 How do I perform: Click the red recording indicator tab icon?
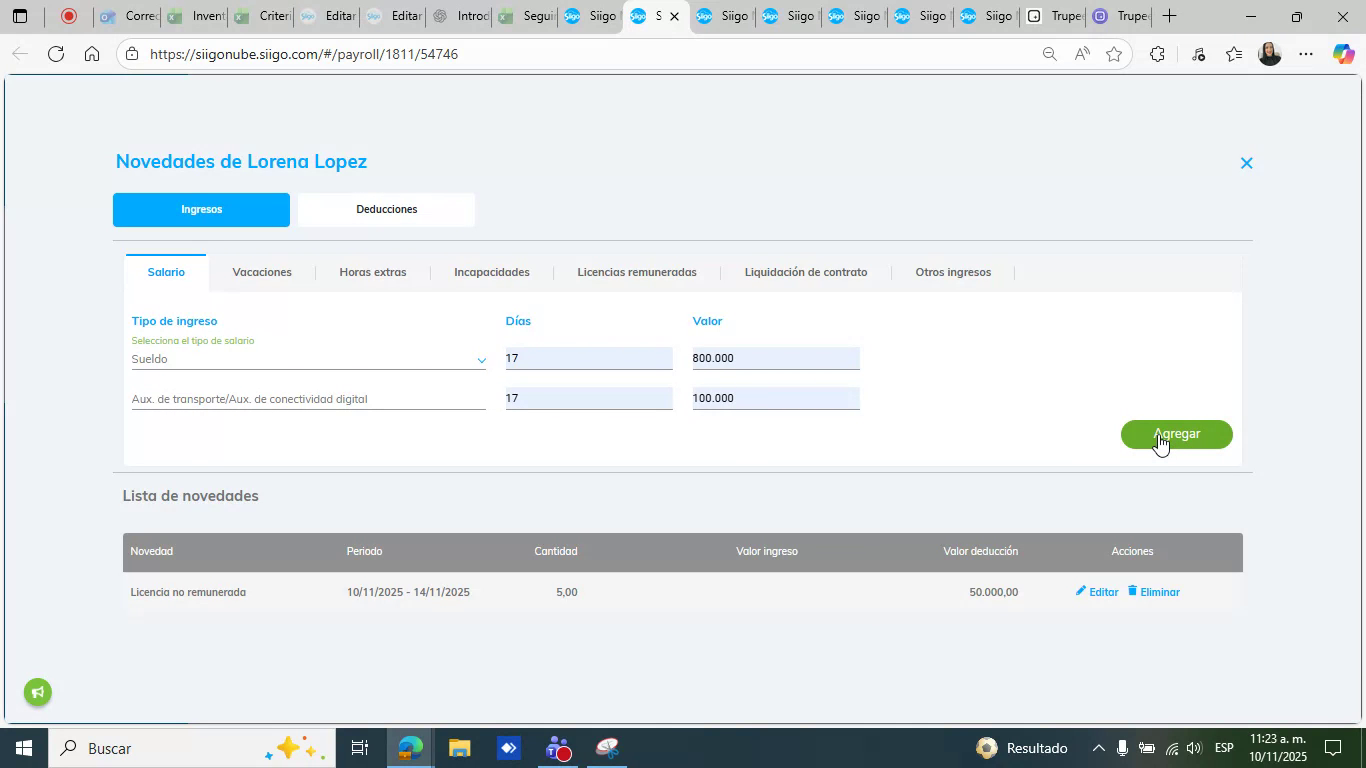click(x=69, y=16)
